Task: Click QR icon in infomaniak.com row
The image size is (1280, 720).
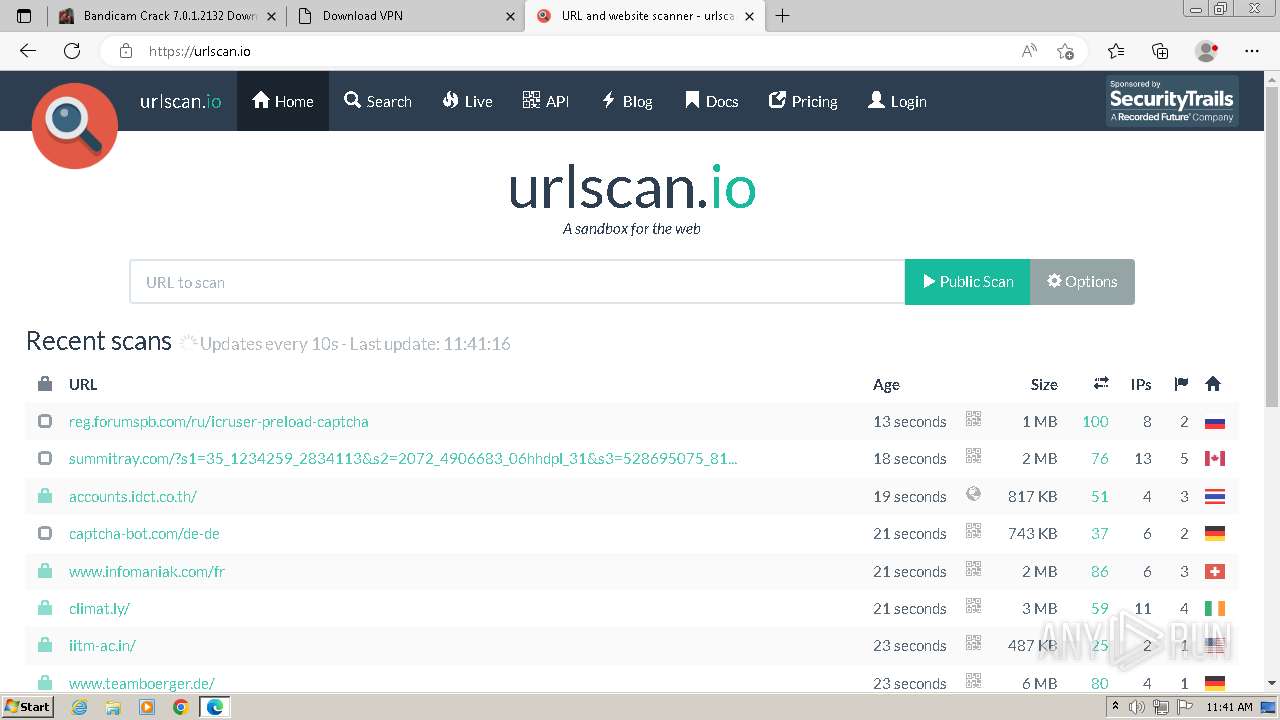Action: (x=973, y=569)
